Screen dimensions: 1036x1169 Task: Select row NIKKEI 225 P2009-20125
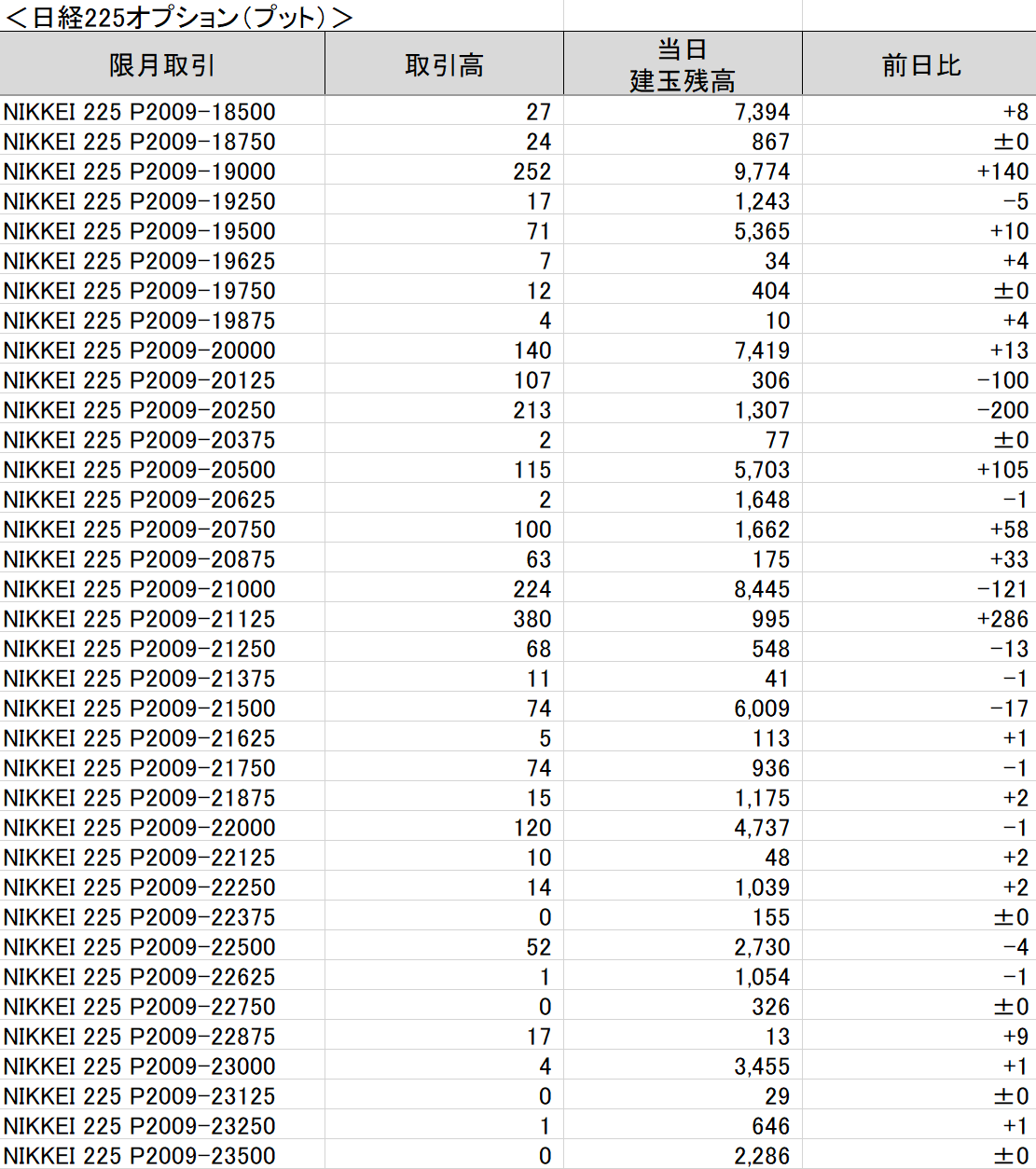pyautogui.click(x=518, y=379)
